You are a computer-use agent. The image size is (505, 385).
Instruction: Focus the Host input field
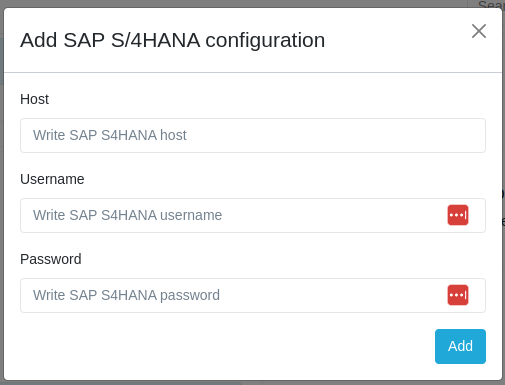point(253,135)
